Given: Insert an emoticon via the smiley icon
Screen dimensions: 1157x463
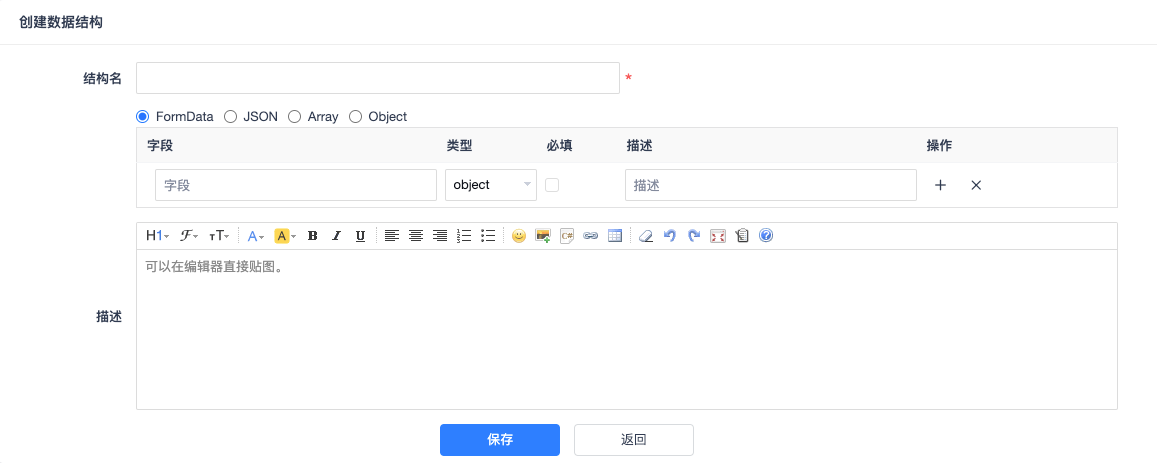Looking at the screenshot, I should pyautogui.click(x=518, y=236).
